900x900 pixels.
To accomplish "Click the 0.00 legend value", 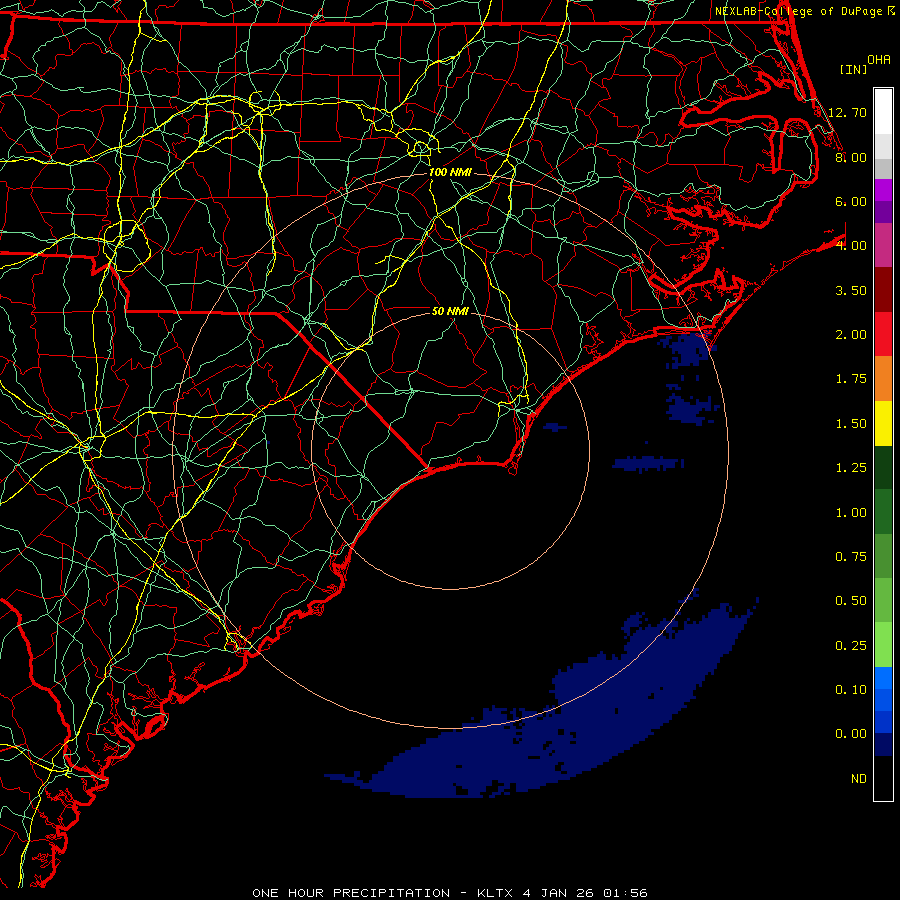I will 851,734.
